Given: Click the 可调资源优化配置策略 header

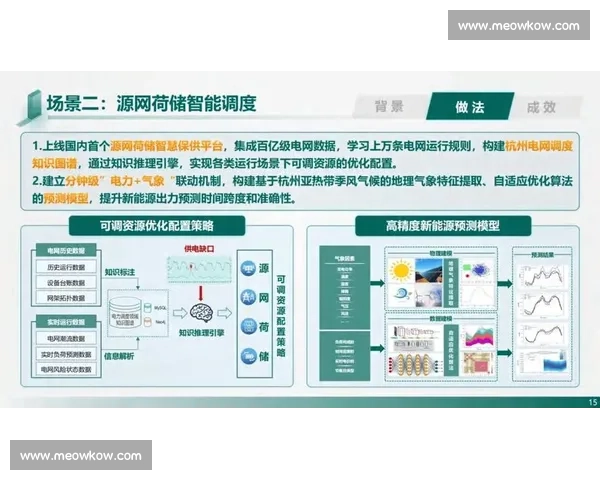Looking at the screenshot, I should (x=157, y=226).
